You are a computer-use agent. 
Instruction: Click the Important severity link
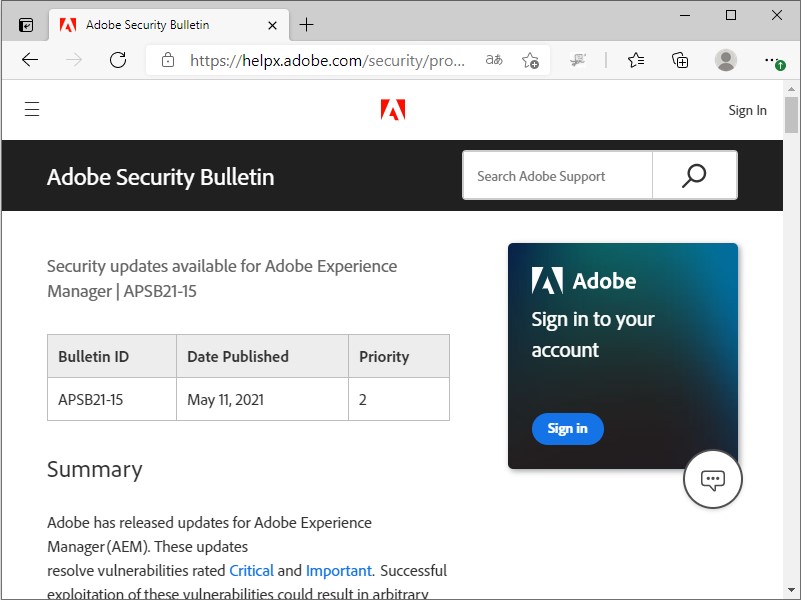click(x=338, y=570)
